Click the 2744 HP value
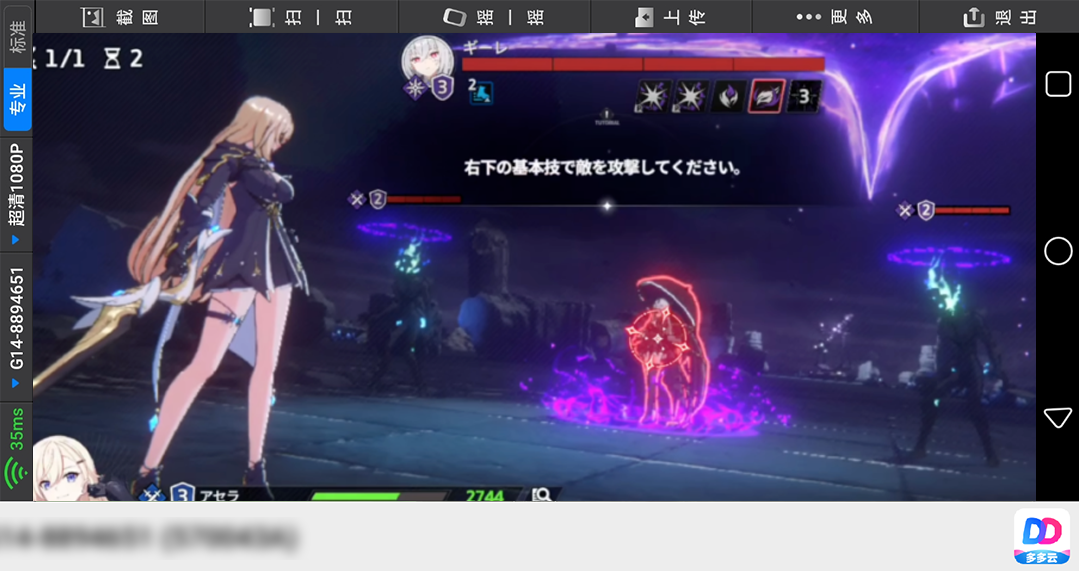Viewport: 1079px width, 571px height. [x=484, y=495]
